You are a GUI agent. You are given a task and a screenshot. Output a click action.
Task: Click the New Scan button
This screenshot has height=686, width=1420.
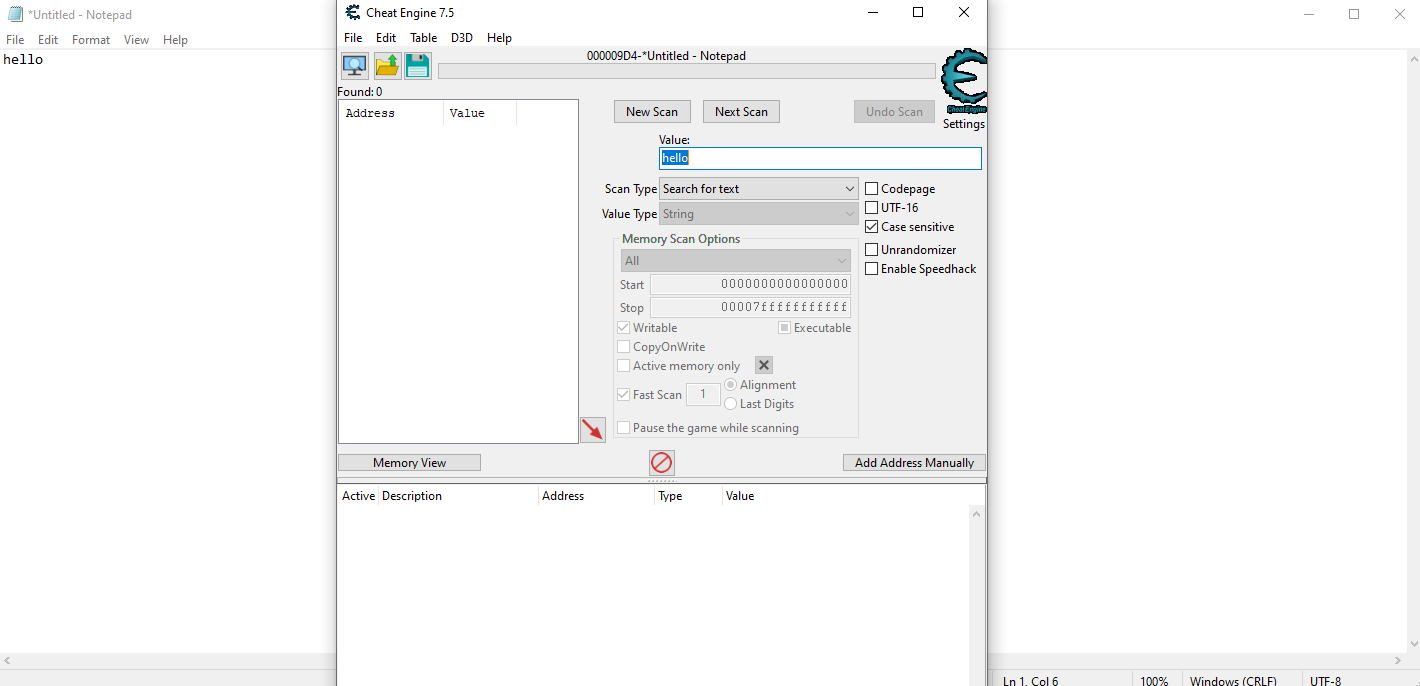tap(652, 112)
